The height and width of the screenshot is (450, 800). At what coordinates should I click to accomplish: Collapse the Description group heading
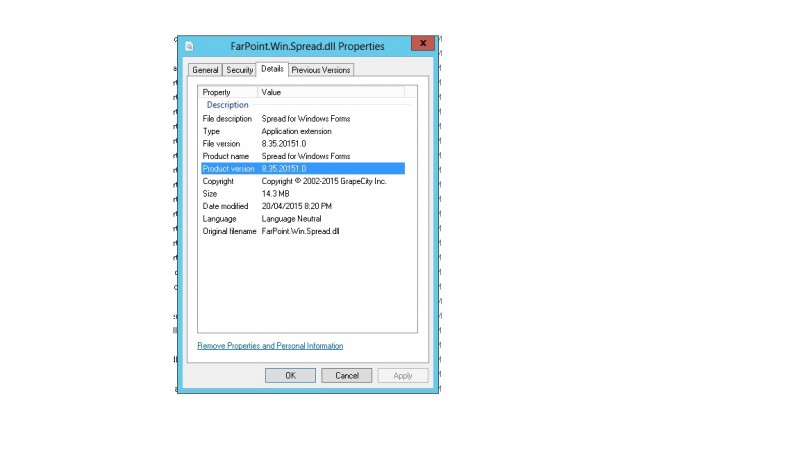tap(227, 105)
